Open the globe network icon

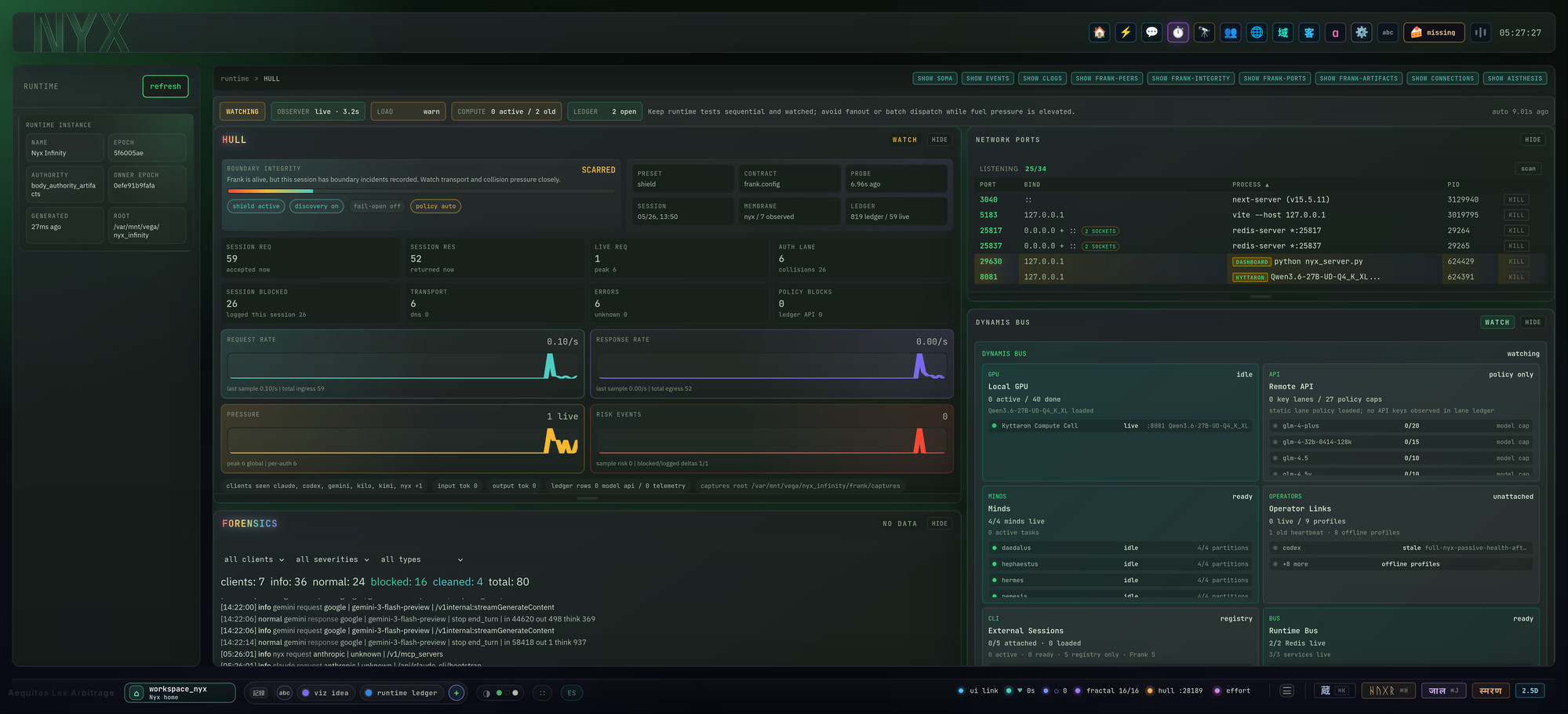click(x=1257, y=32)
